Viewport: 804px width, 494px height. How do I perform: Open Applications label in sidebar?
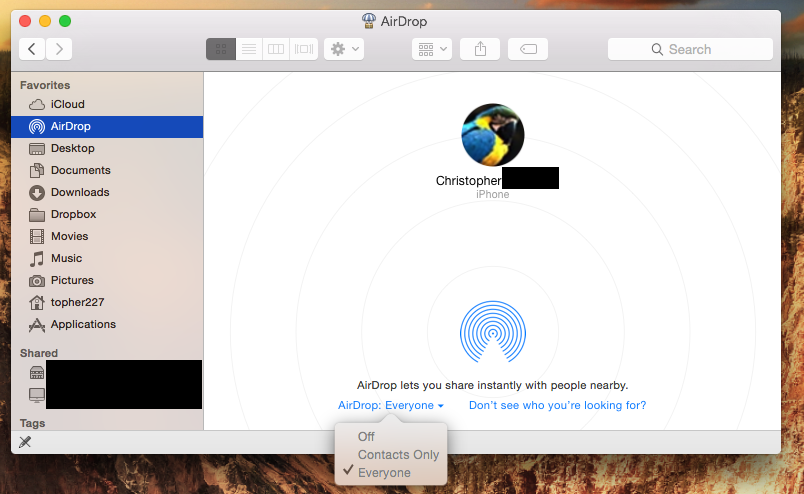pos(83,324)
